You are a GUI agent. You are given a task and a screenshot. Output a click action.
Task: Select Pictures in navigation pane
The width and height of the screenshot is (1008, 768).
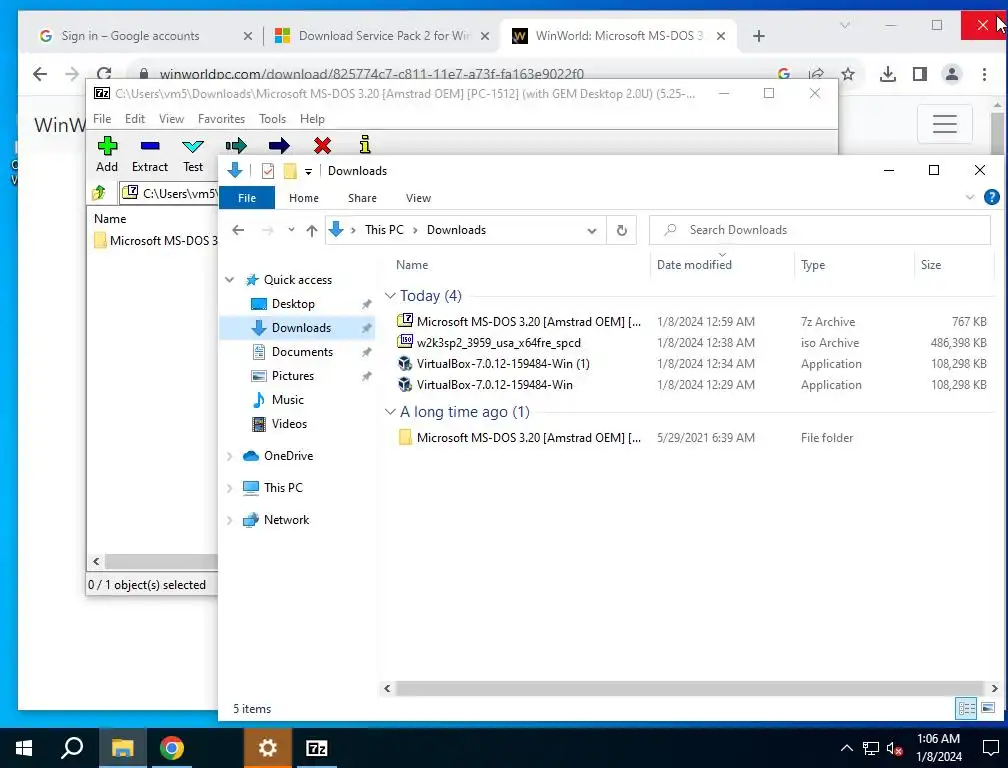pos(292,375)
